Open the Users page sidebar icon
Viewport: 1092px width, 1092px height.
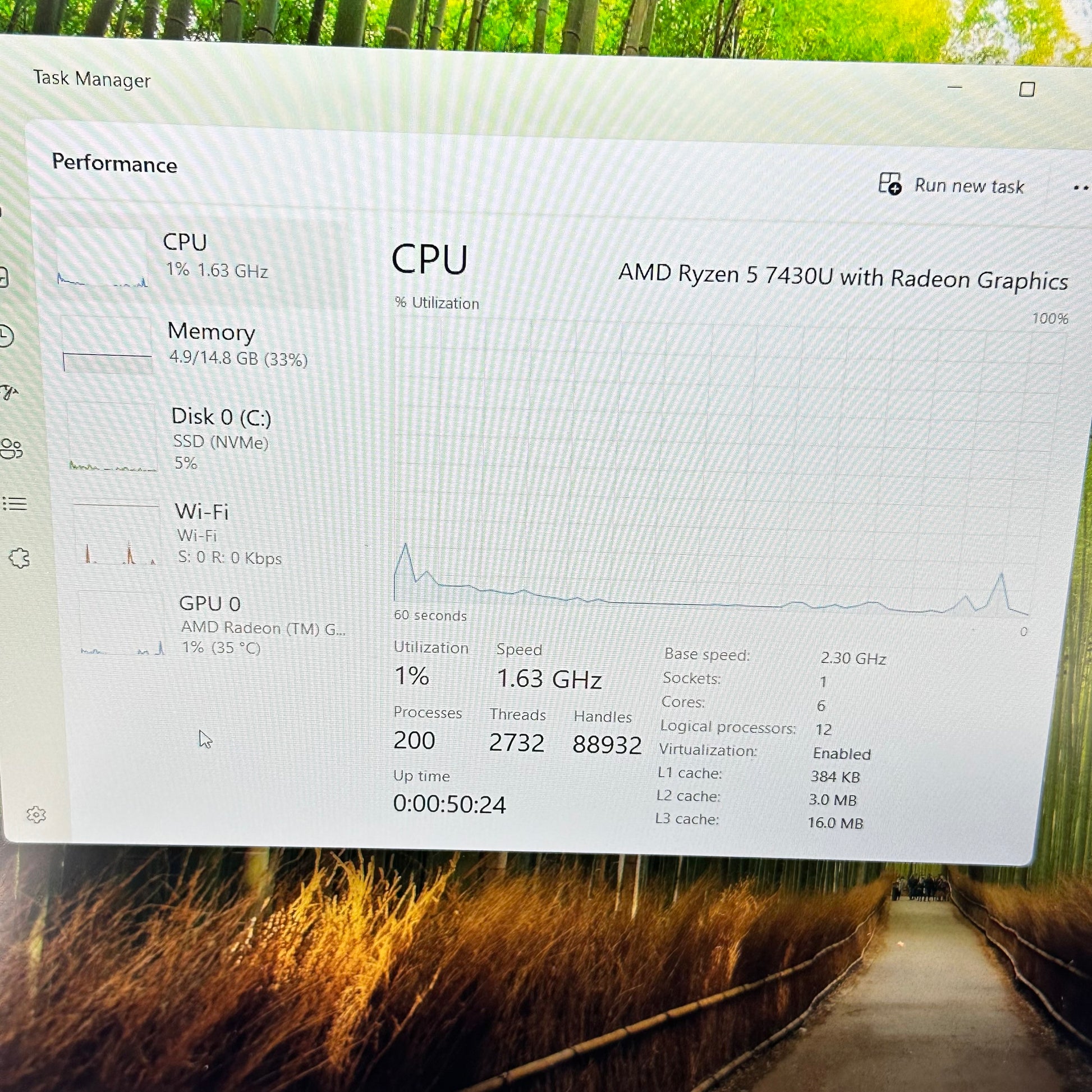pyautogui.click(x=11, y=448)
